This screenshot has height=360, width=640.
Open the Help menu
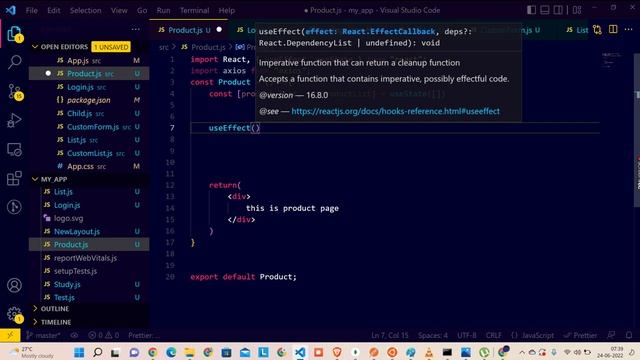click(x=227, y=10)
